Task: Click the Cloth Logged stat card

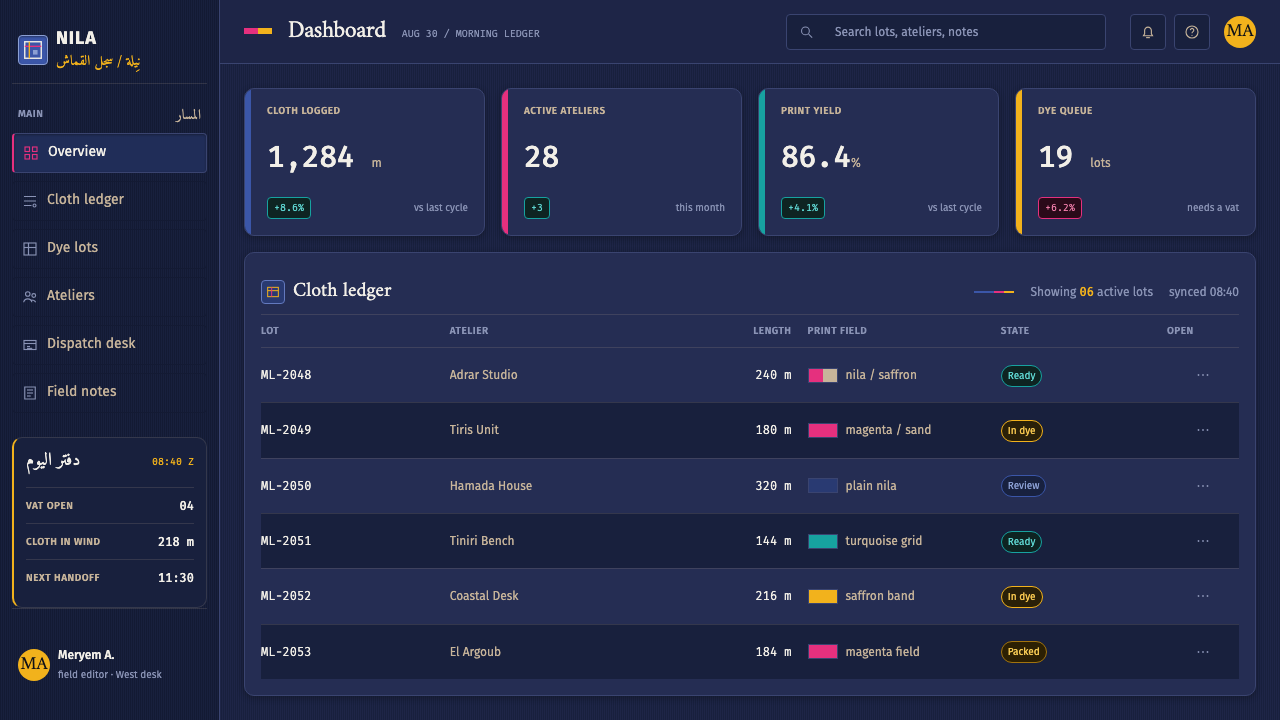Action: click(x=365, y=162)
